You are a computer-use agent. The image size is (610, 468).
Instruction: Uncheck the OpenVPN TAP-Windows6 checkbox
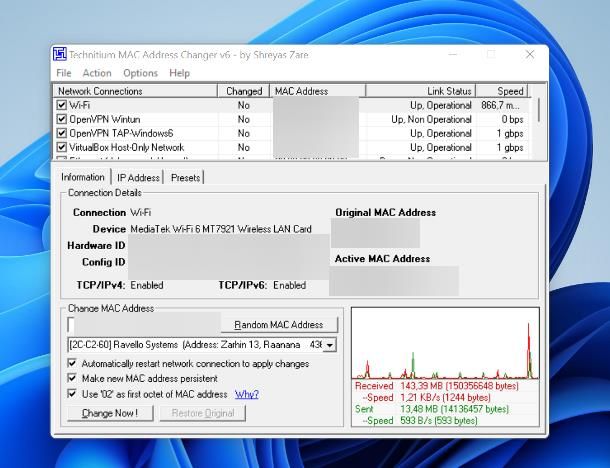61,133
